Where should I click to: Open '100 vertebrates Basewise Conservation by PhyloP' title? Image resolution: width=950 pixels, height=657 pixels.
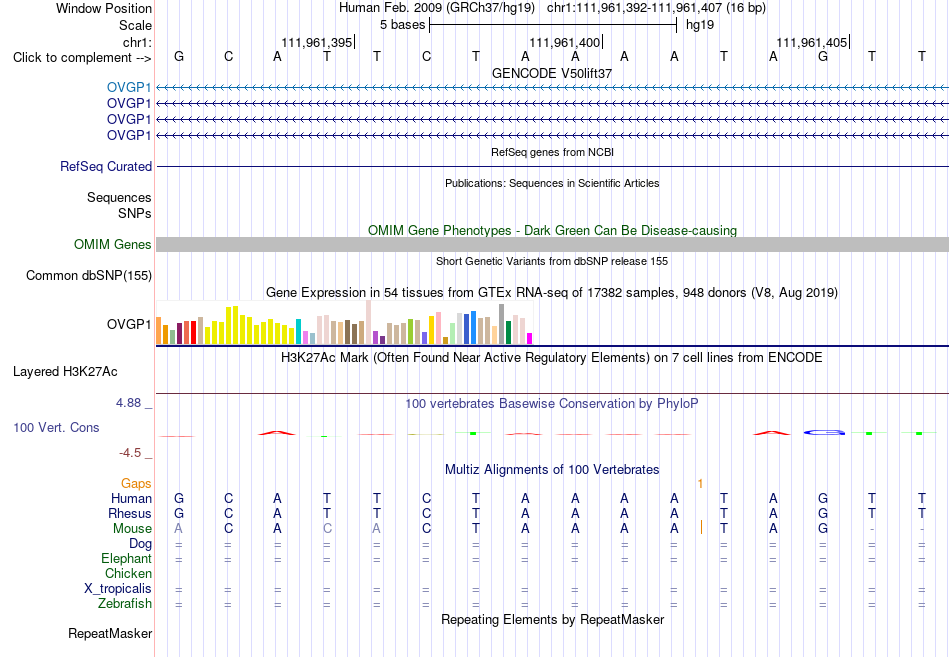[x=552, y=404]
